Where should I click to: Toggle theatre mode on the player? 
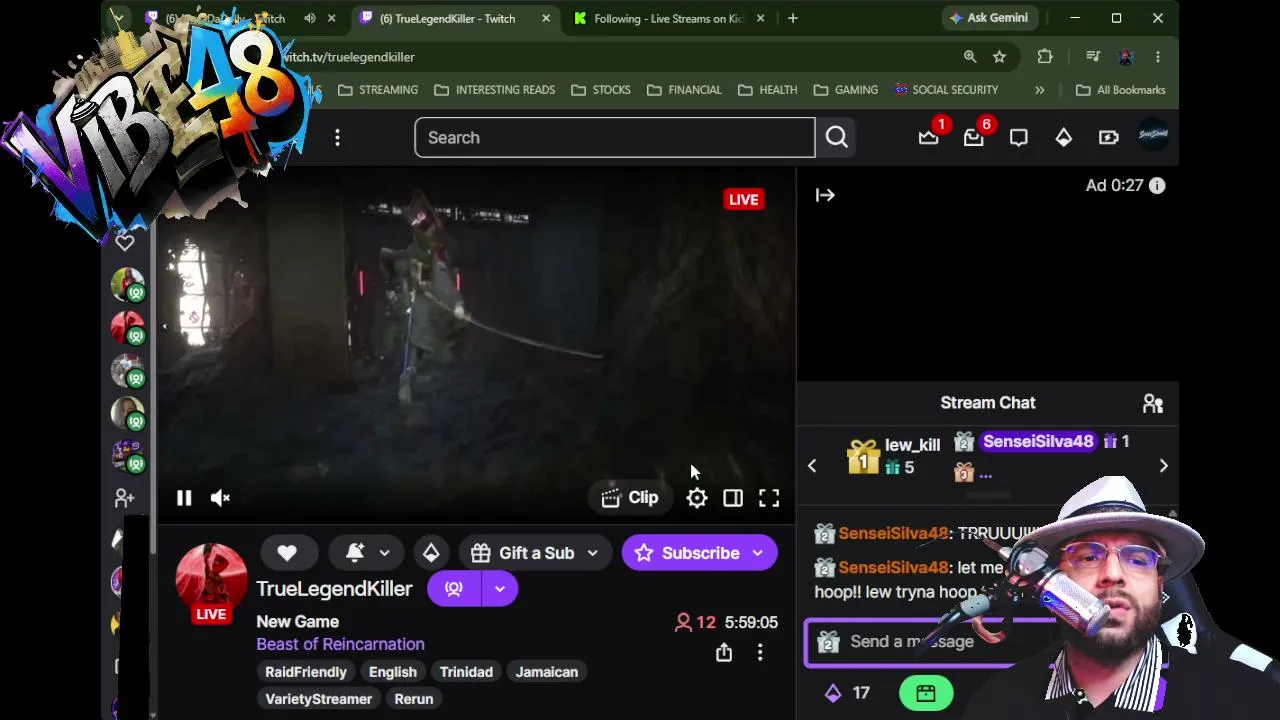733,498
